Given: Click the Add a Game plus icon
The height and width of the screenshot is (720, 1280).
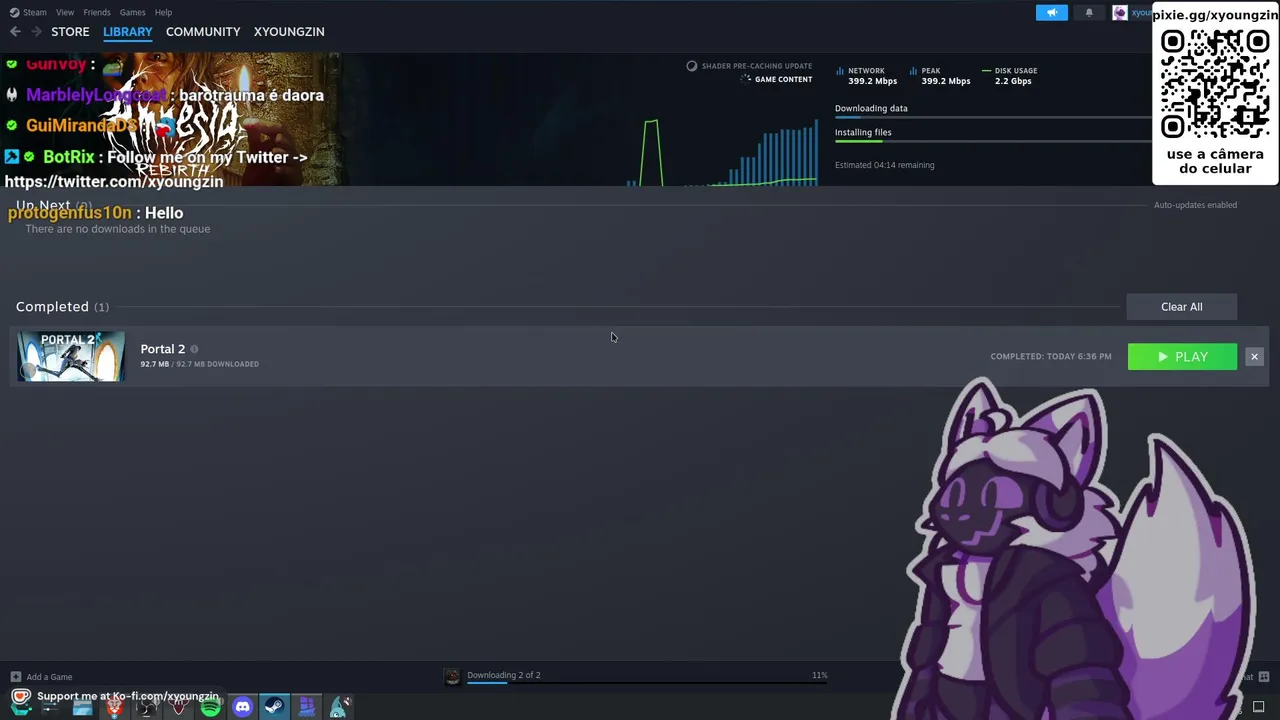Looking at the screenshot, I should coord(15,677).
